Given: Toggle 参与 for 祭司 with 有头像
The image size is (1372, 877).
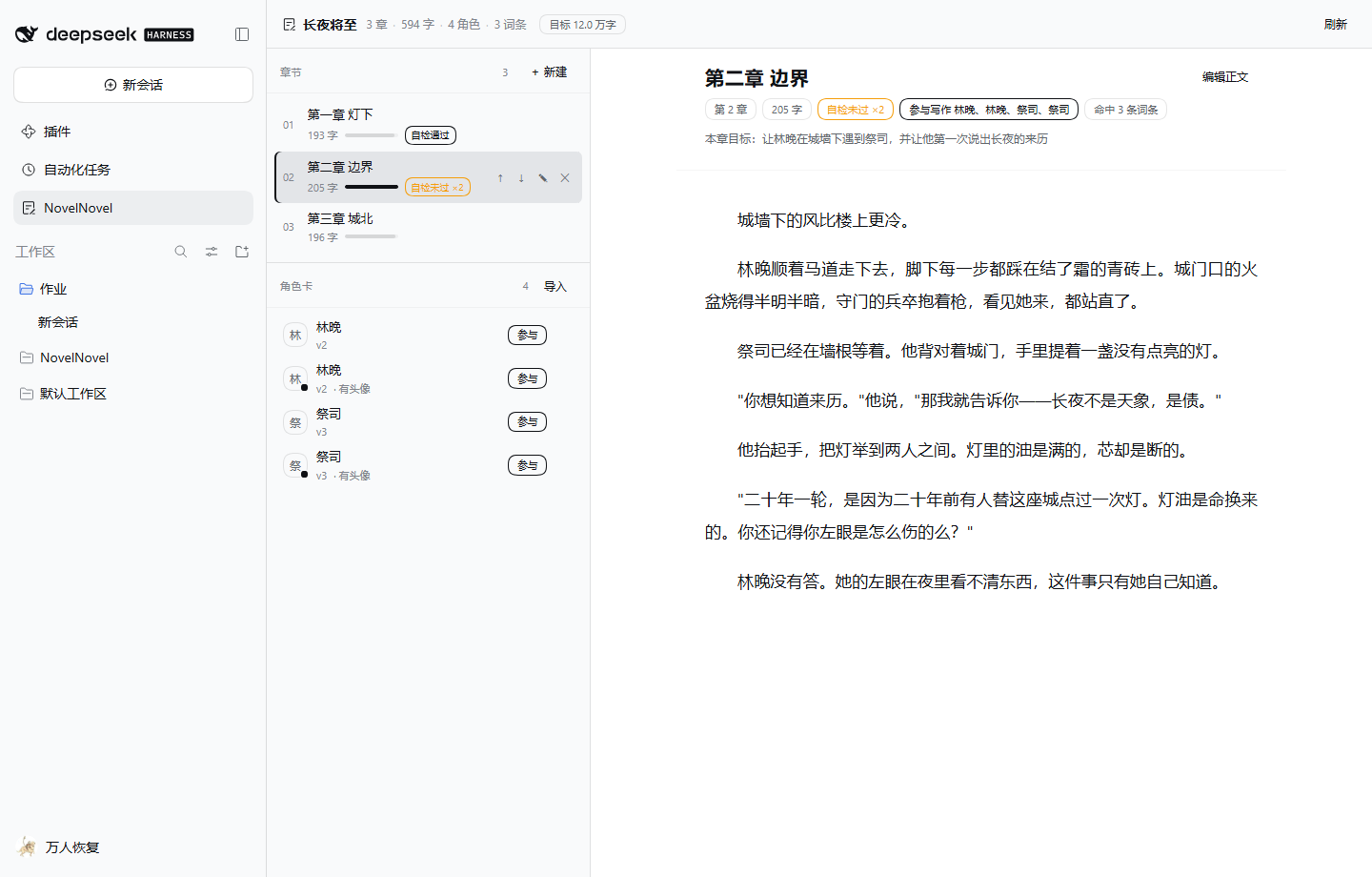Looking at the screenshot, I should click(x=527, y=466).
